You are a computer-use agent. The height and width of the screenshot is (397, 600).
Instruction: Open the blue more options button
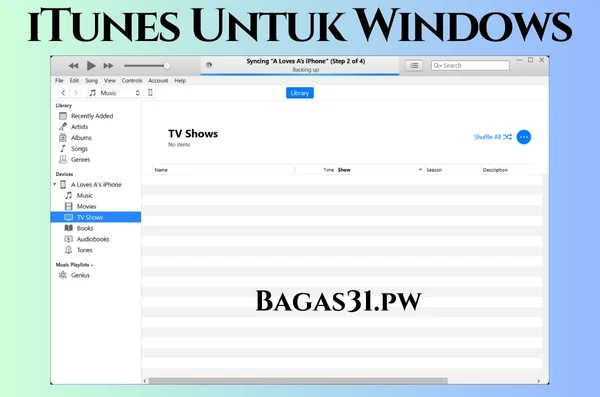tap(524, 137)
